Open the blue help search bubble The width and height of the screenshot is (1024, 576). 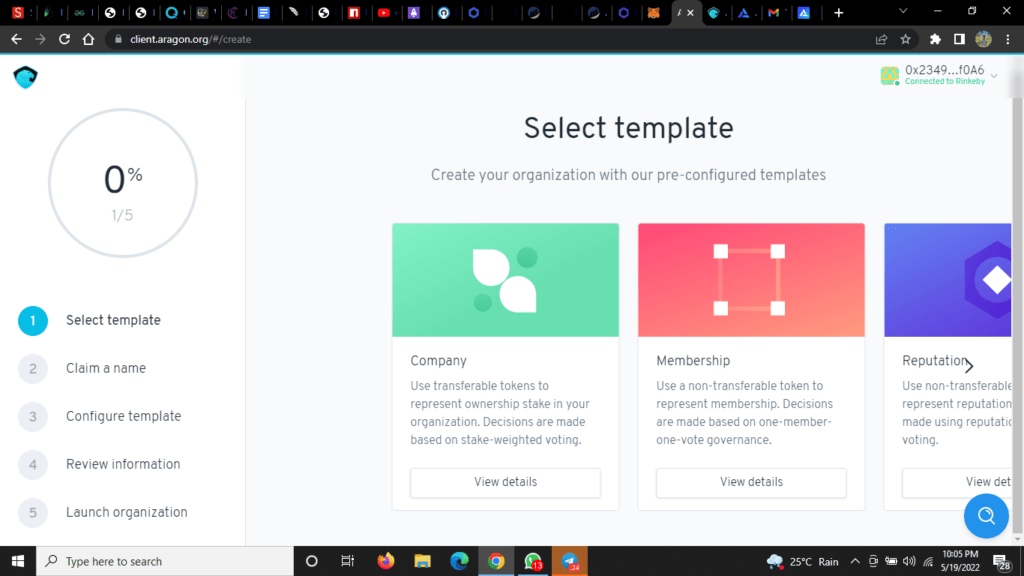coord(986,516)
